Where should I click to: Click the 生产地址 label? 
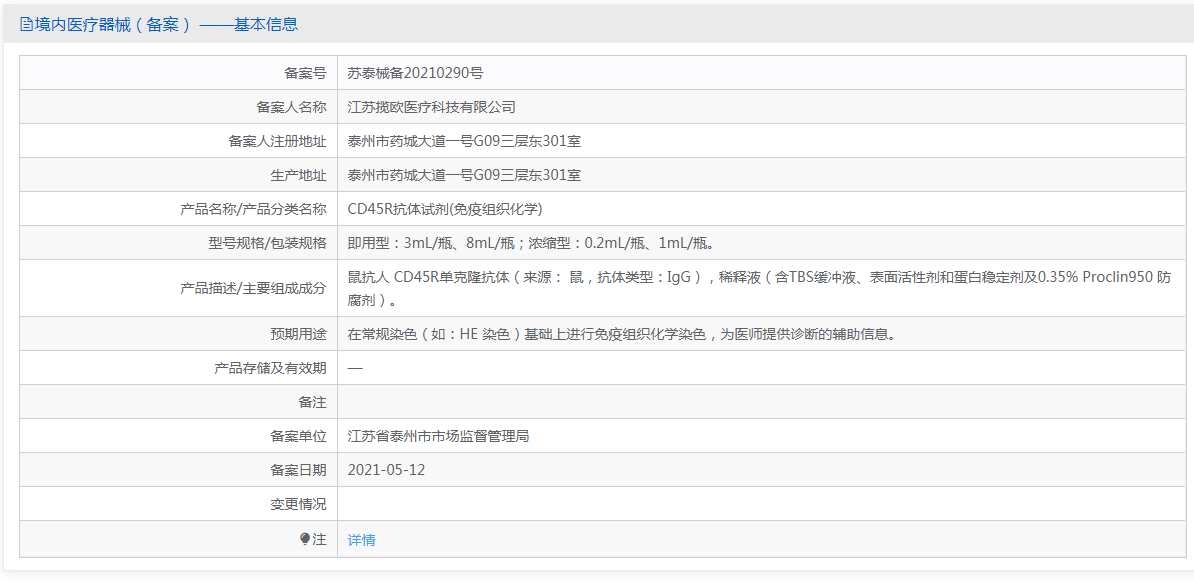(298, 175)
